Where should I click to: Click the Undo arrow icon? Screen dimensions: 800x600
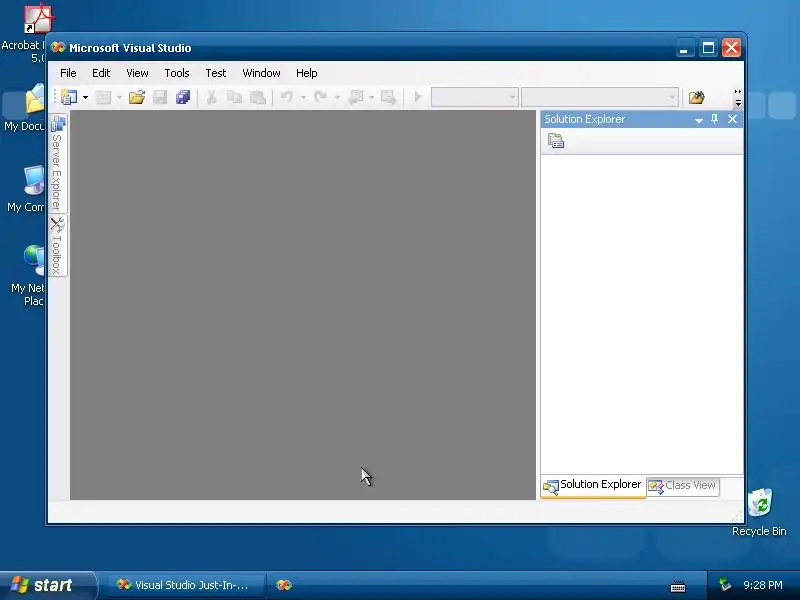point(287,97)
